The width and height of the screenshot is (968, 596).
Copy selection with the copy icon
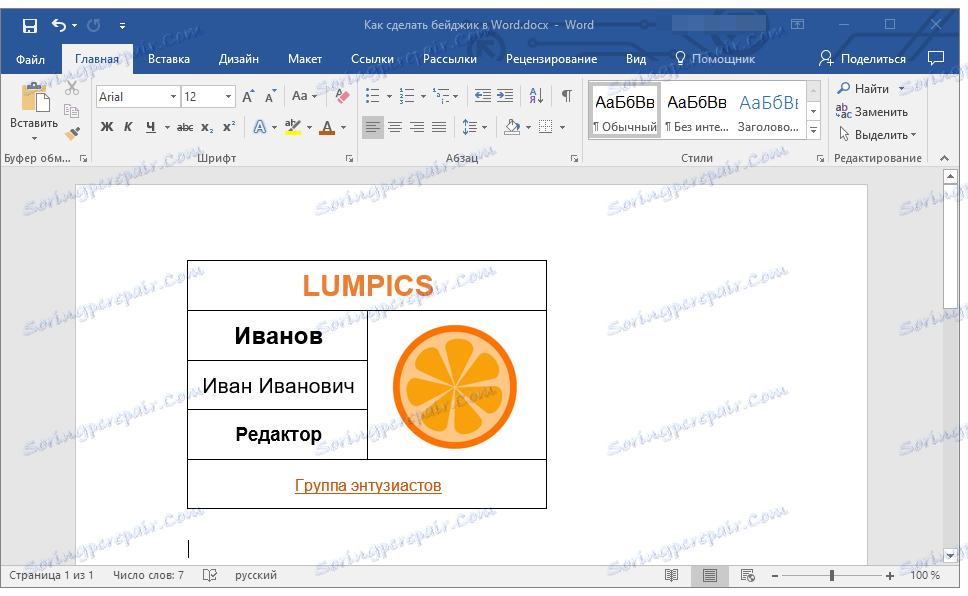[72, 111]
